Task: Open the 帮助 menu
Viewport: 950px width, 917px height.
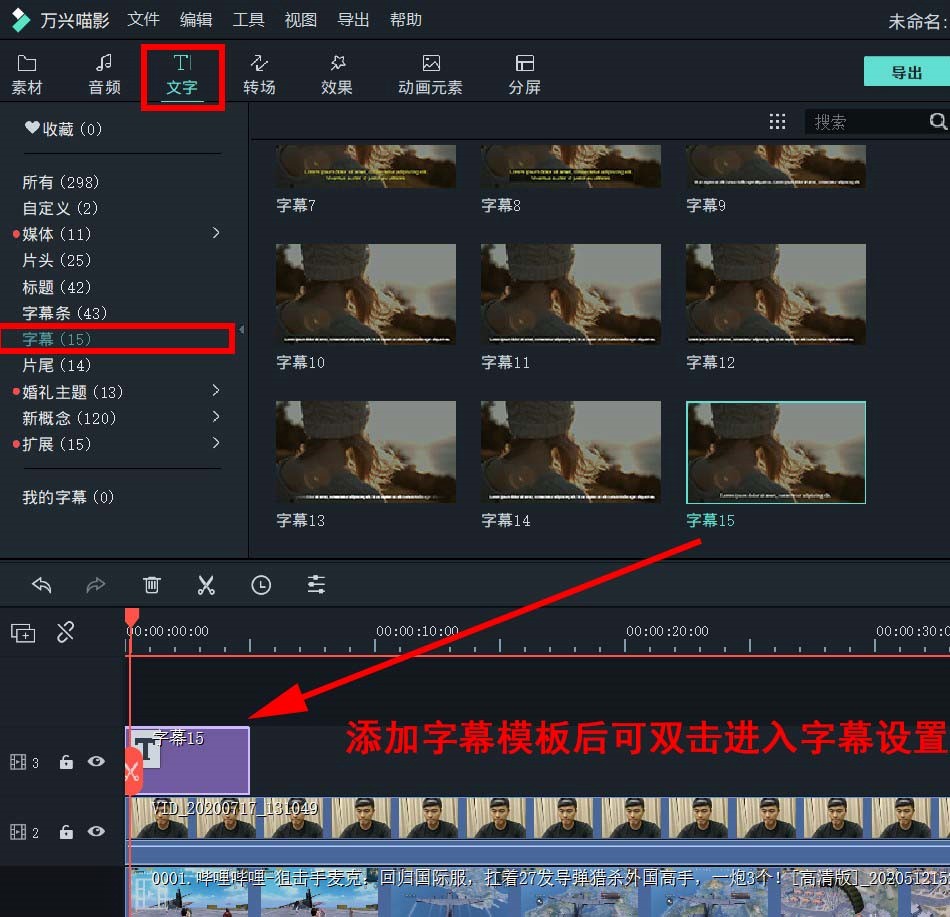Action: (406, 20)
